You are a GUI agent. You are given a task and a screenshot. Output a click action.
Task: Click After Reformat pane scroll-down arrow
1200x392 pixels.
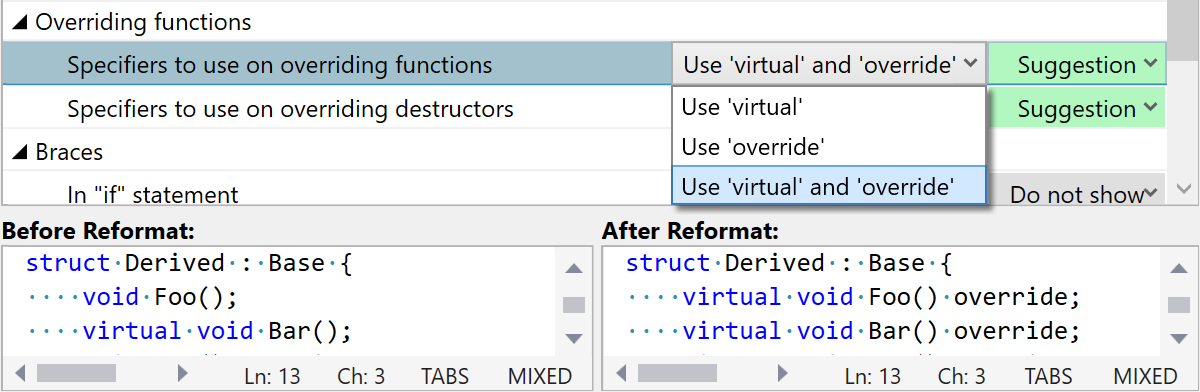(x=1174, y=339)
